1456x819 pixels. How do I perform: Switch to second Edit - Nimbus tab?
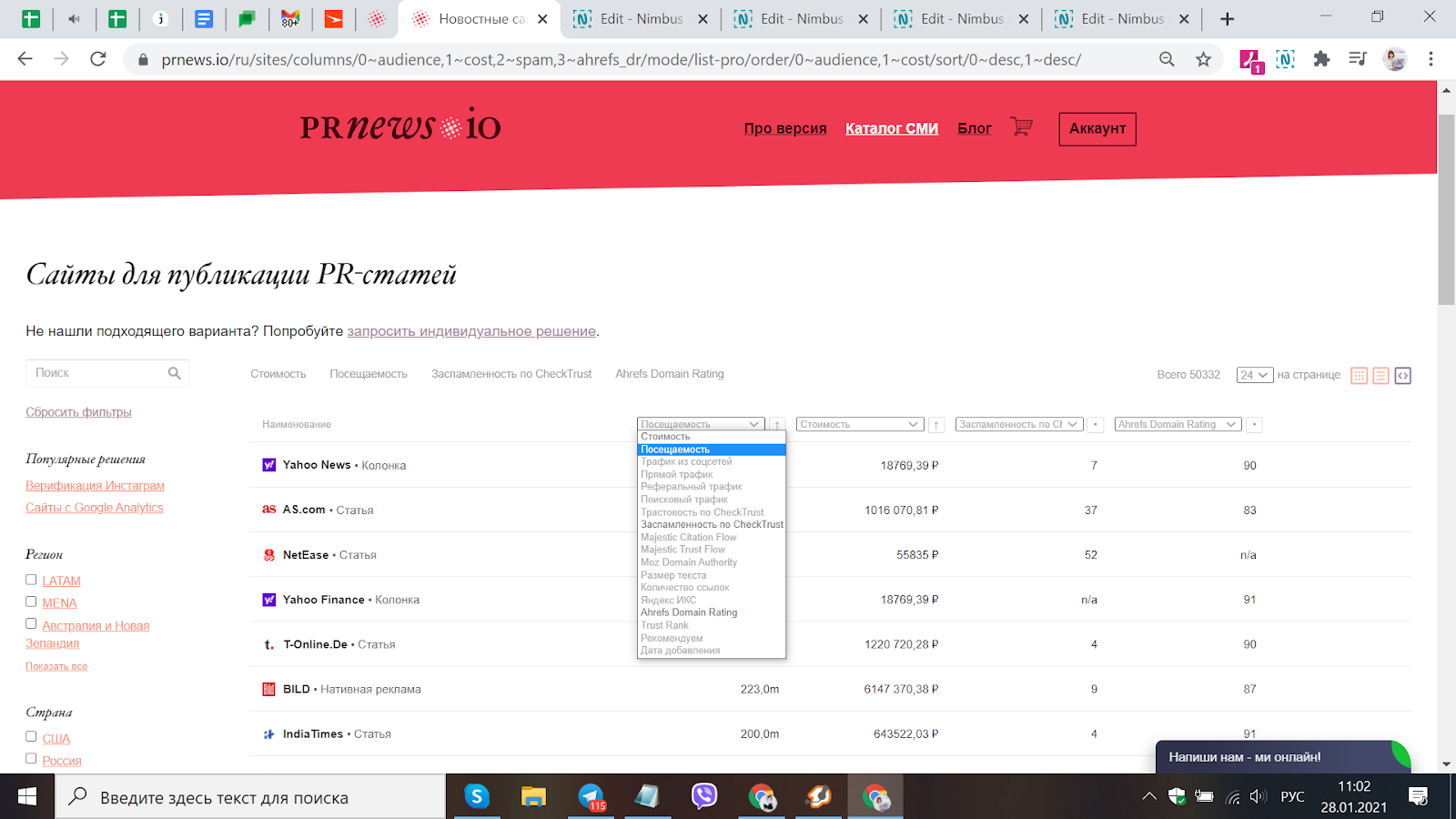pos(801,19)
